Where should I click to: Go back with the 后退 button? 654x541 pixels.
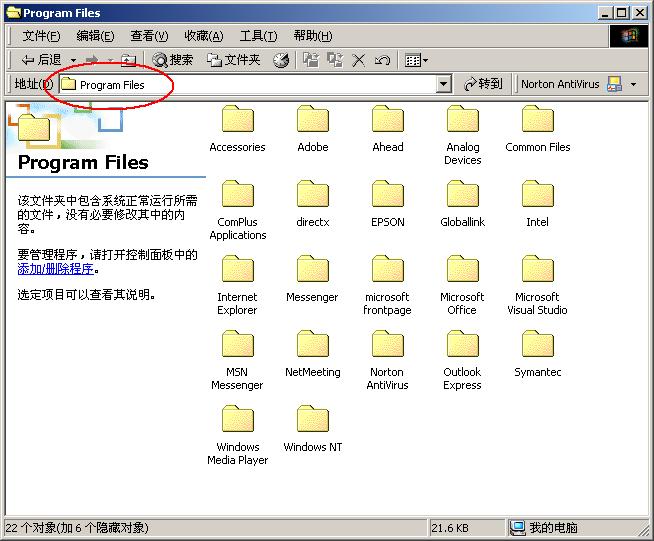click(x=41, y=60)
